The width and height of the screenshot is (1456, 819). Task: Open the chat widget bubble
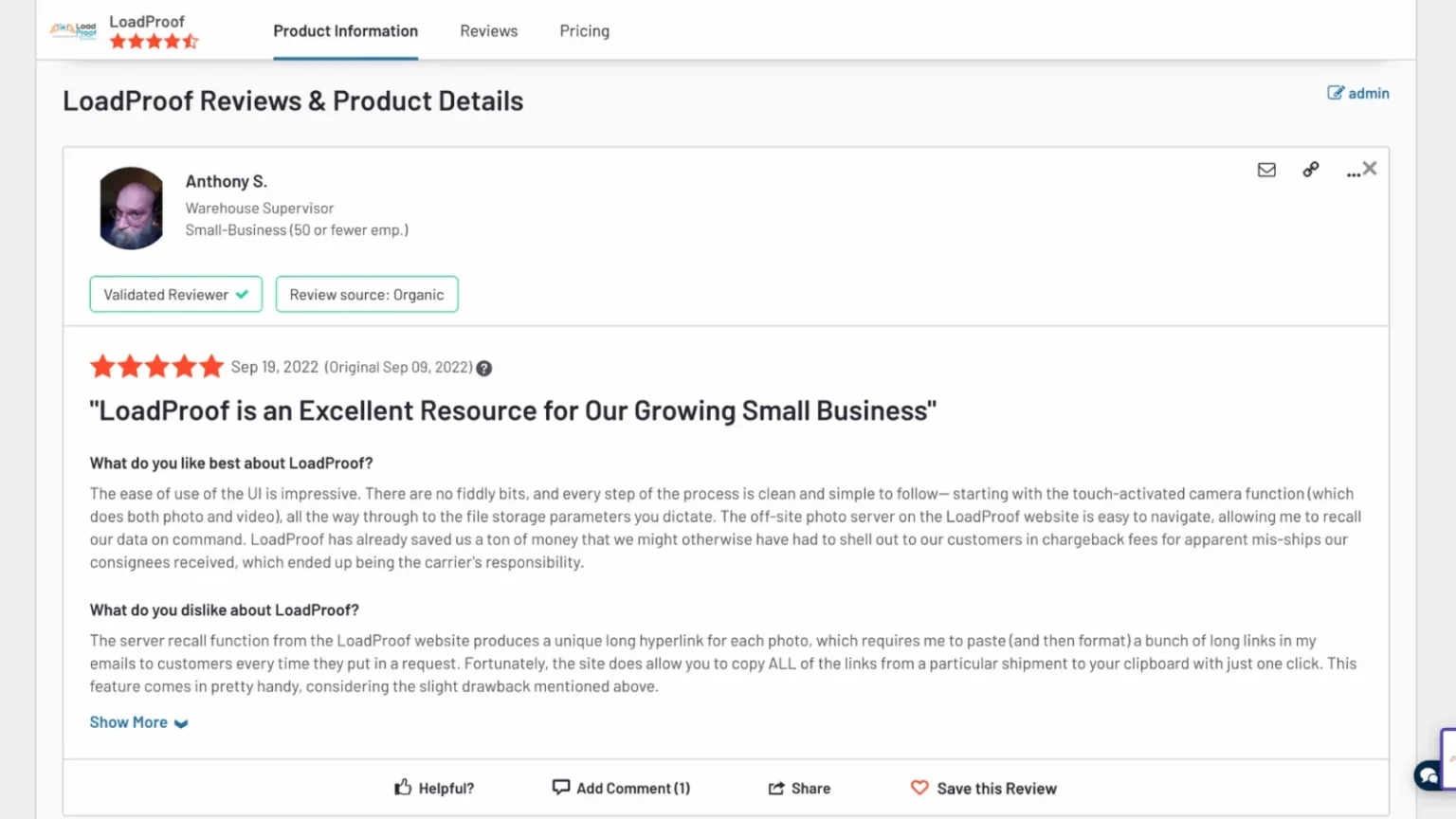pyautogui.click(x=1428, y=775)
